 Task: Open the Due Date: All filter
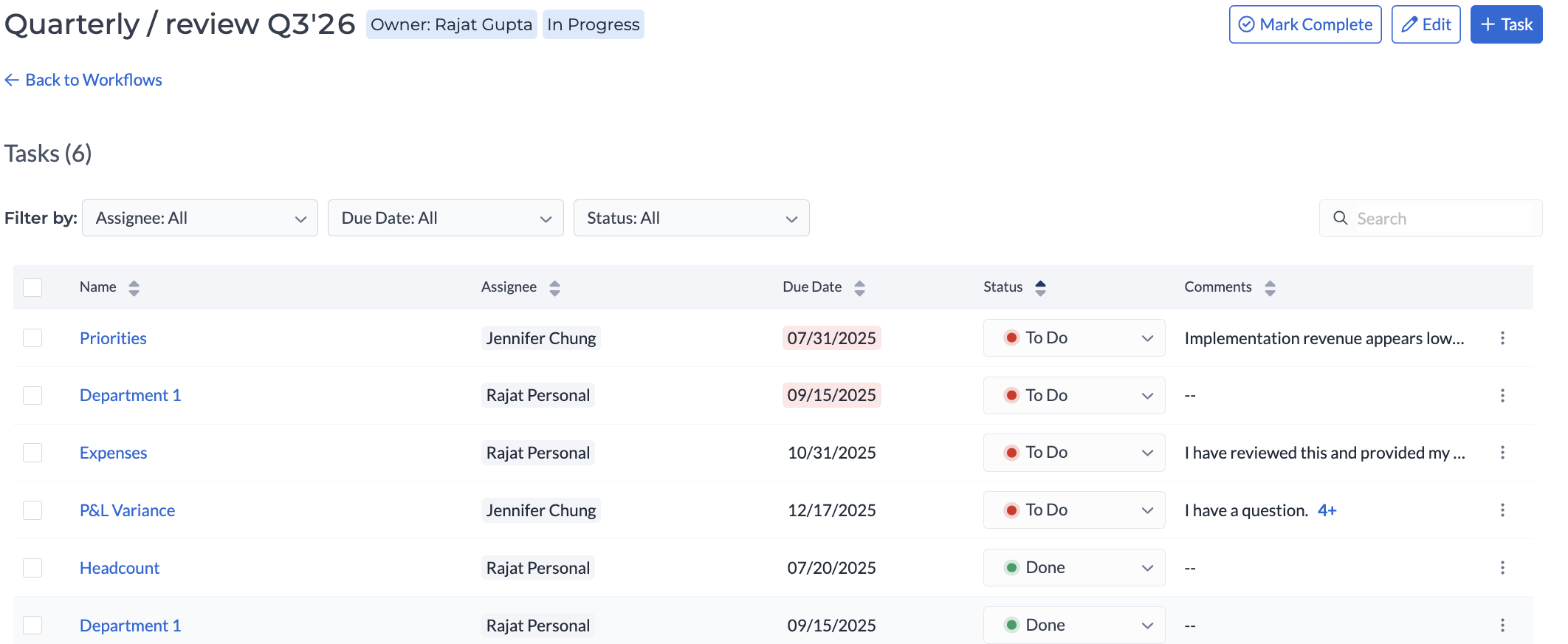coord(445,219)
